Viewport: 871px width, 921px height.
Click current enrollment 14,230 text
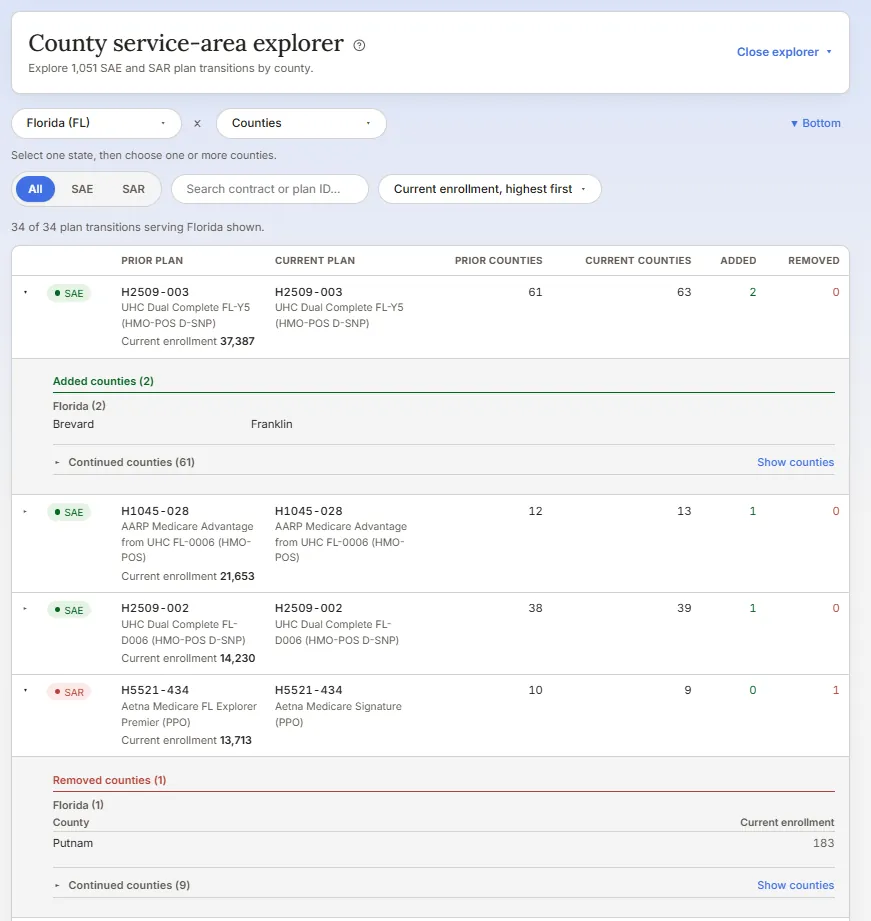coord(188,658)
